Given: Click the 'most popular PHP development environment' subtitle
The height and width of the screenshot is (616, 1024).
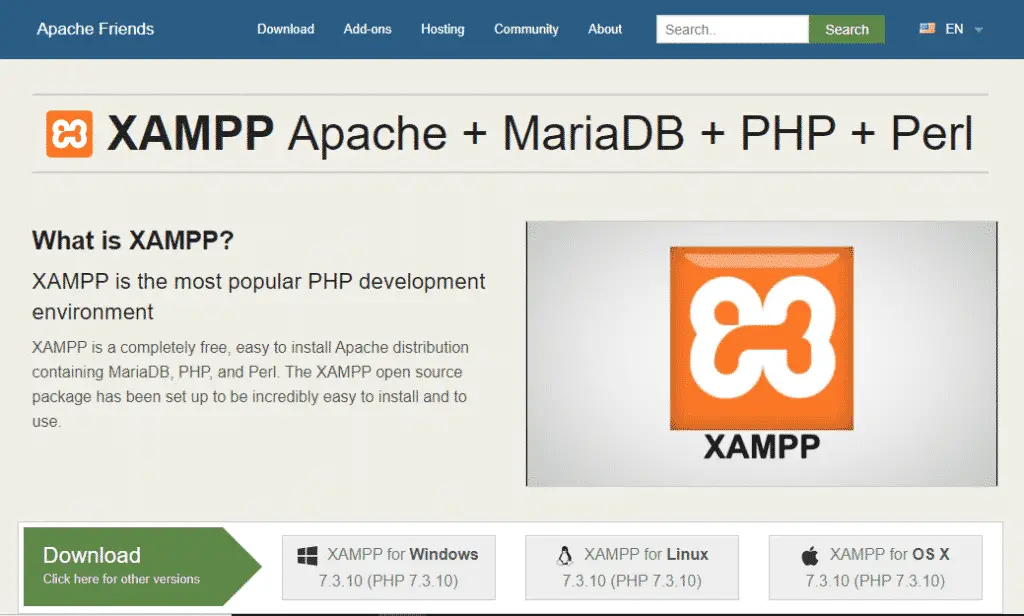Looking at the screenshot, I should [259, 297].
